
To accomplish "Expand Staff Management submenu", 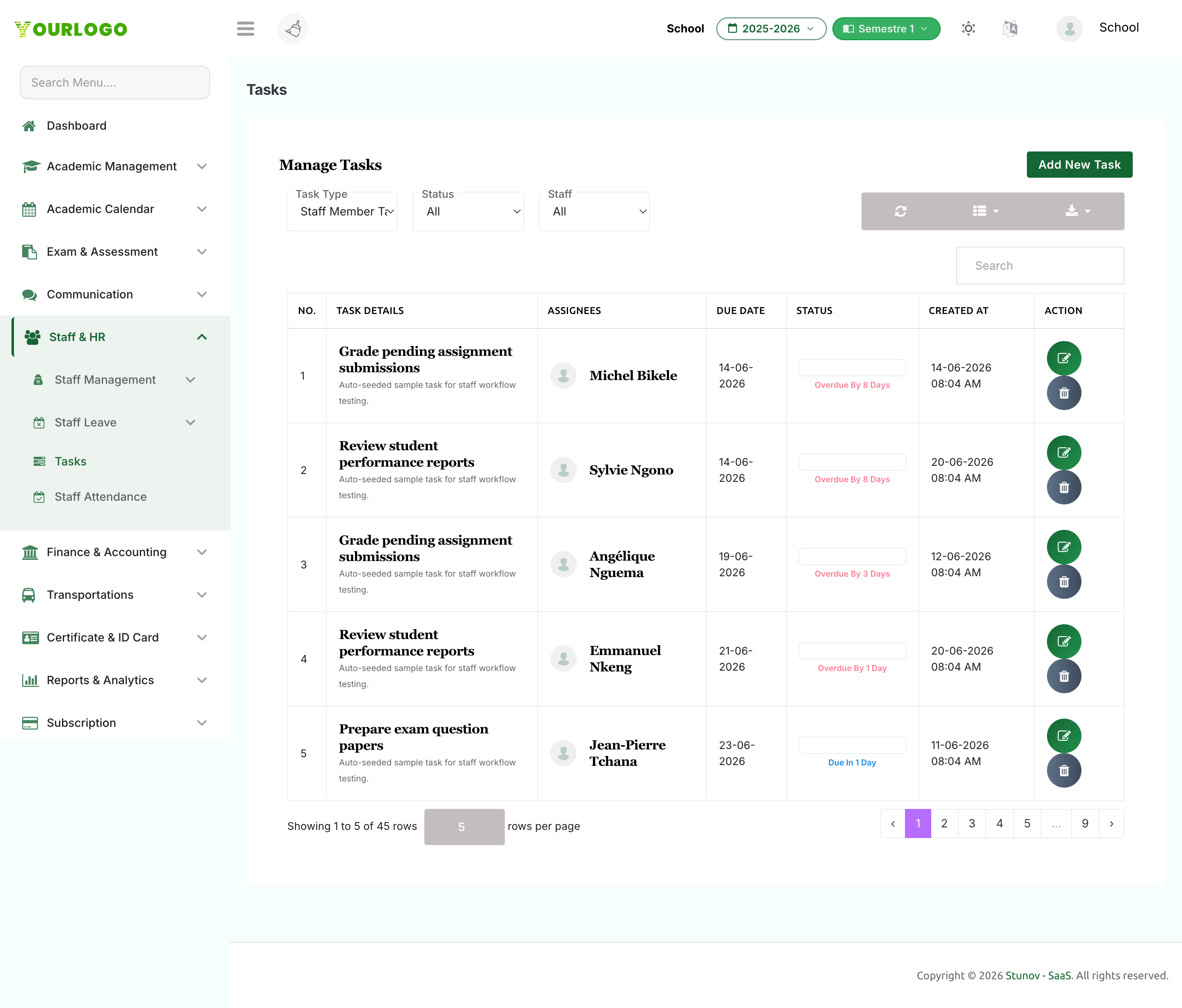I will pyautogui.click(x=115, y=380).
